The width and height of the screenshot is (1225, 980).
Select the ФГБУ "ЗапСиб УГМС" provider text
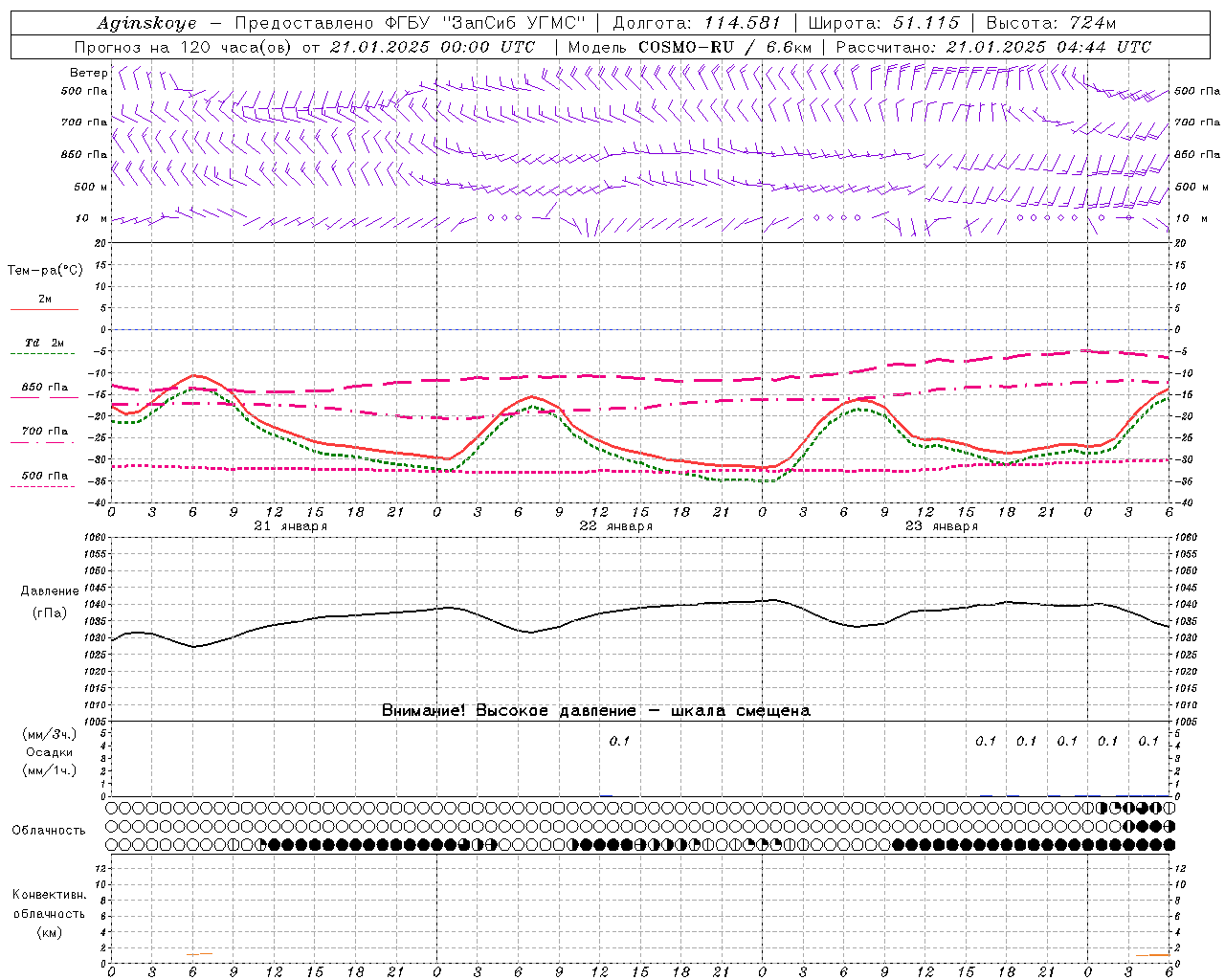[487, 23]
